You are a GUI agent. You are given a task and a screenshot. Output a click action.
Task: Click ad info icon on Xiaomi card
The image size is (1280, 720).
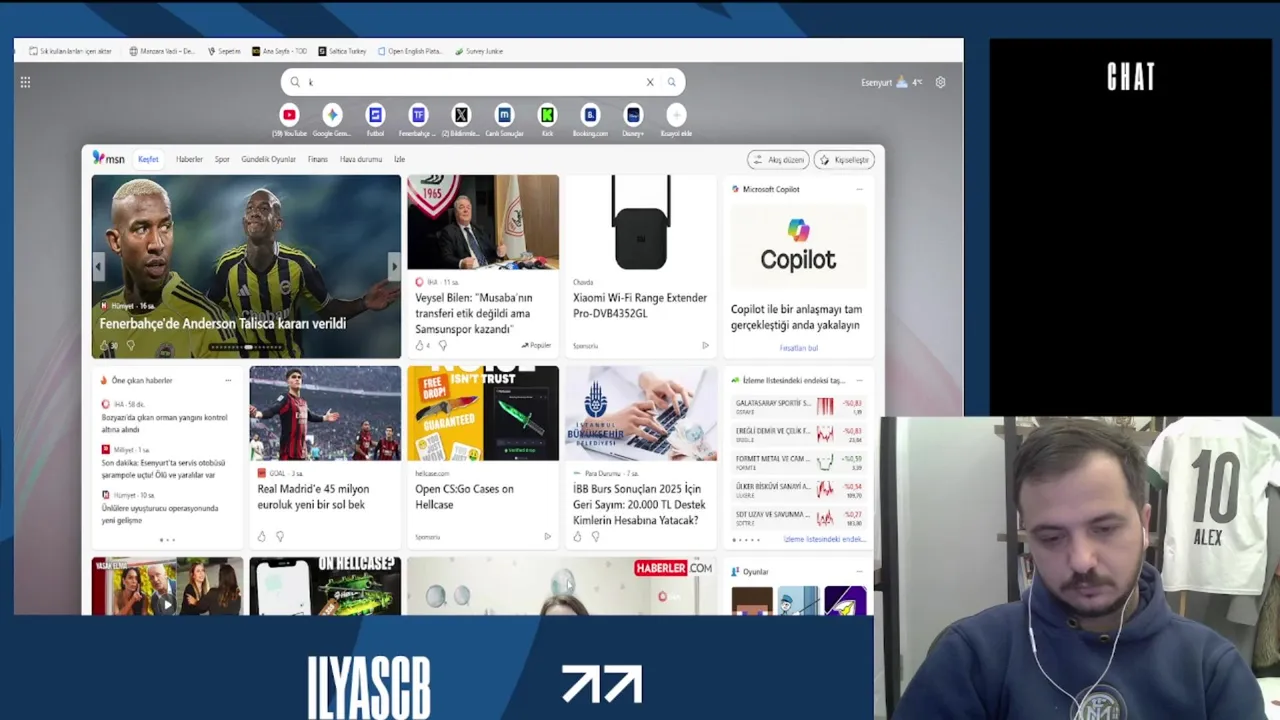[705, 345]
